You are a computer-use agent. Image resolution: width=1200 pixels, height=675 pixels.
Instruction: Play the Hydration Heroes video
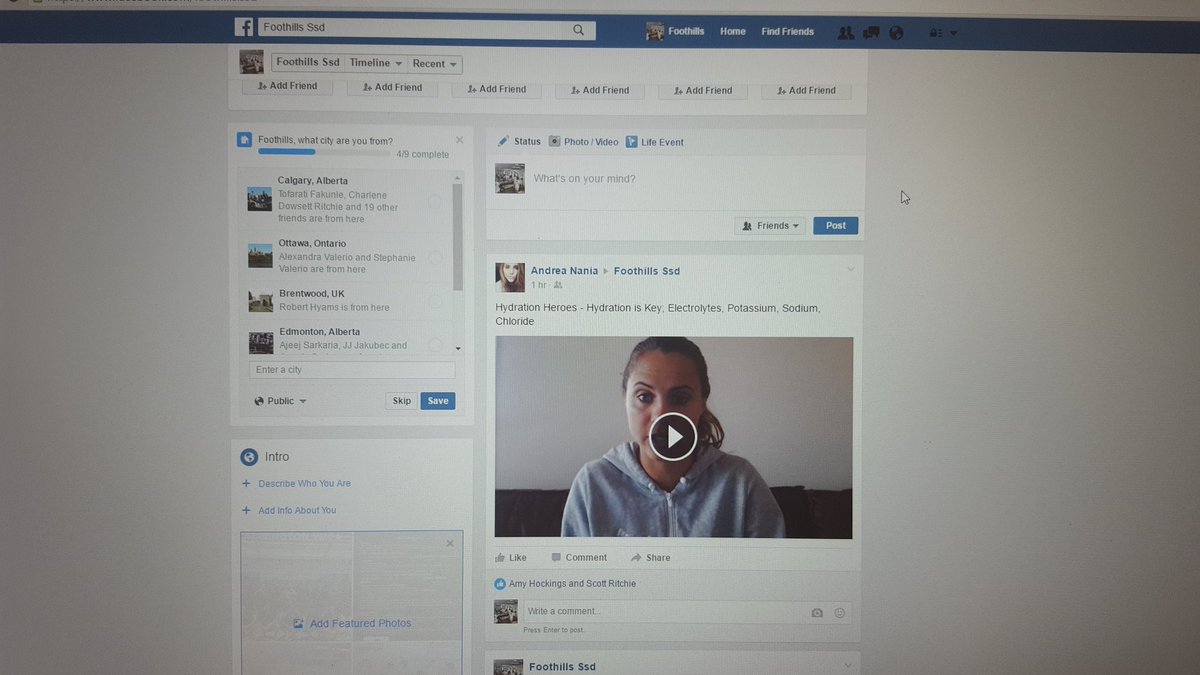pos(673,436)
